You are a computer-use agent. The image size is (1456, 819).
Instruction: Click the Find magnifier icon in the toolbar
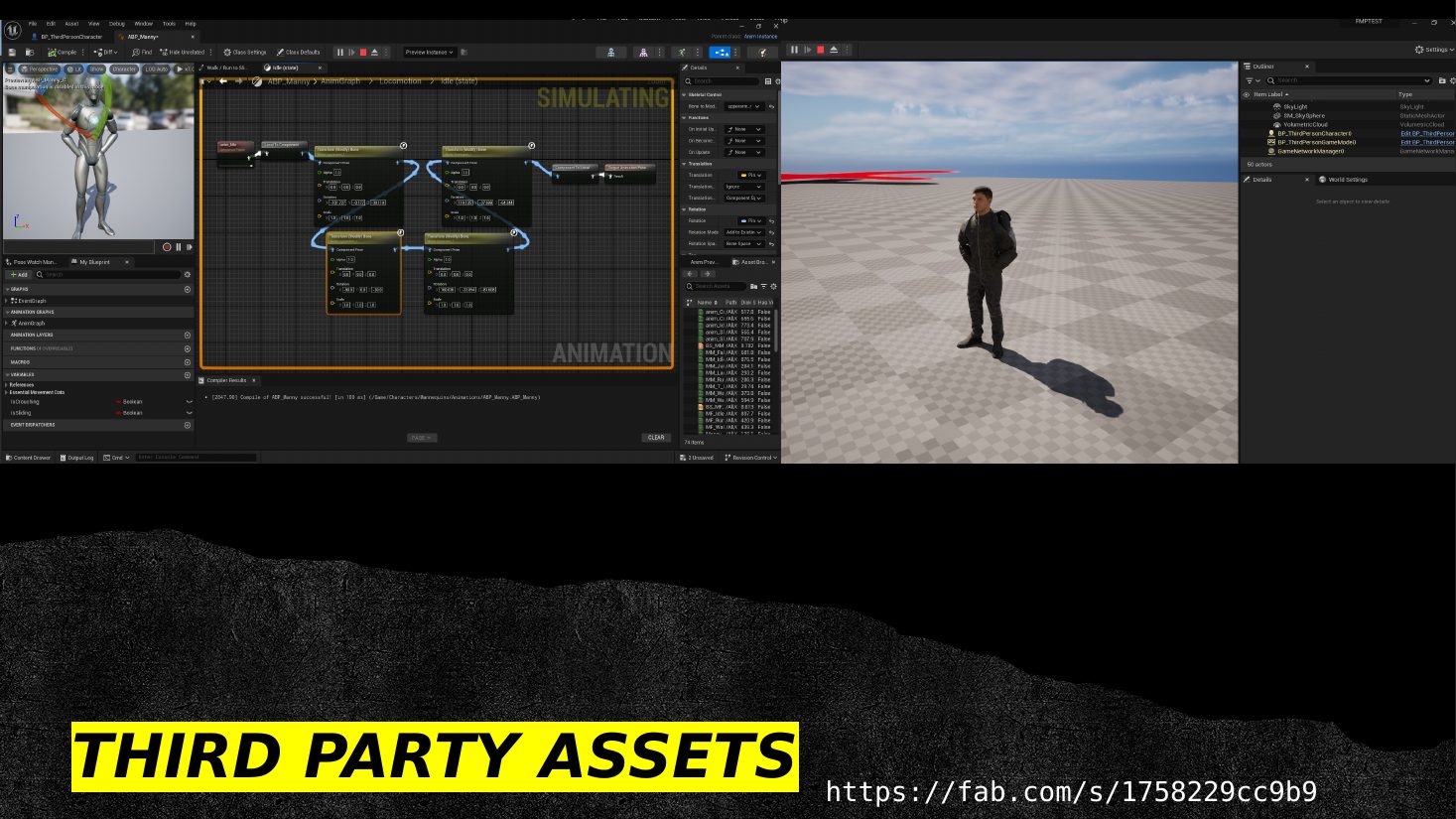click(x=135, y=53)
